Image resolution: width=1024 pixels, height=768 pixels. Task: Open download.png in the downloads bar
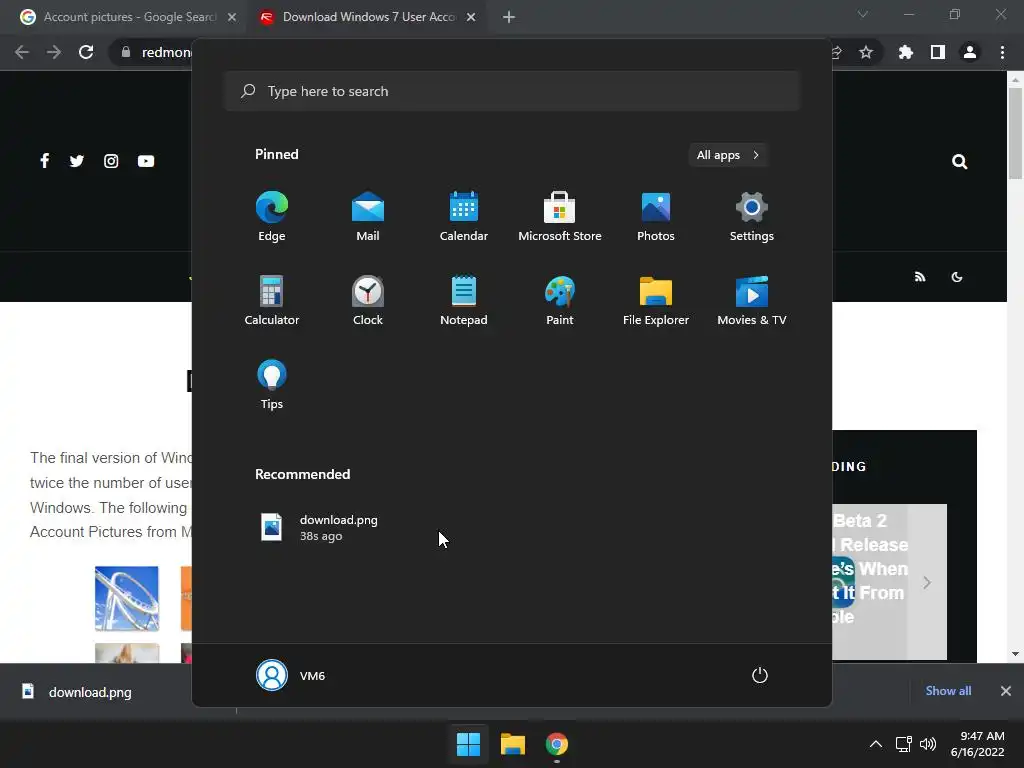point(77,692)
